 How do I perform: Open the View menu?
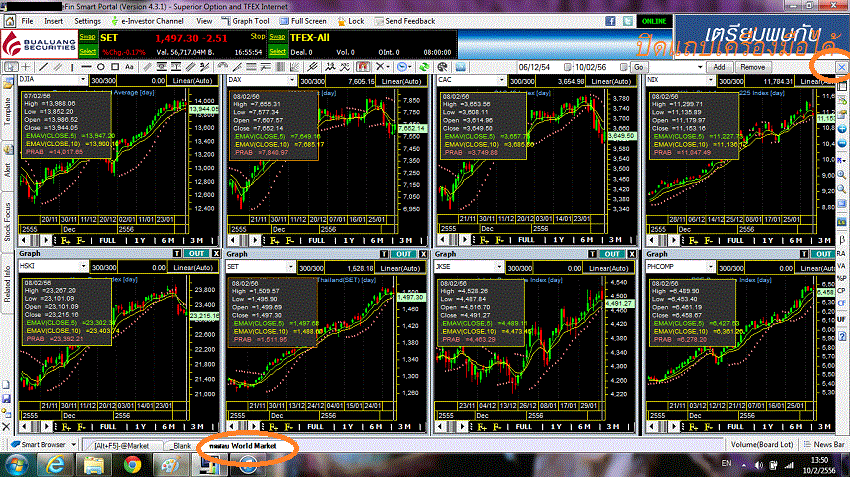(204, 21)
